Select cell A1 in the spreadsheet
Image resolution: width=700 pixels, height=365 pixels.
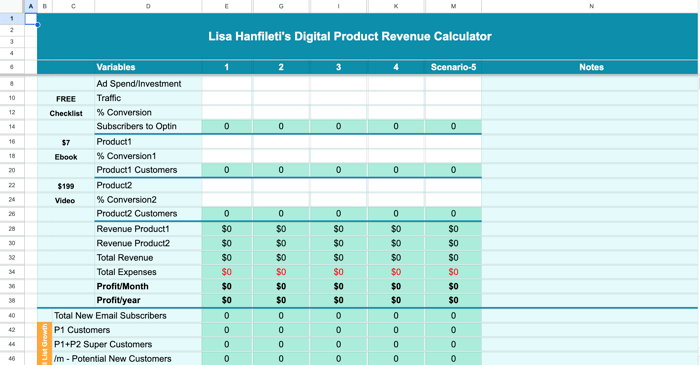[x=31, y=19]
